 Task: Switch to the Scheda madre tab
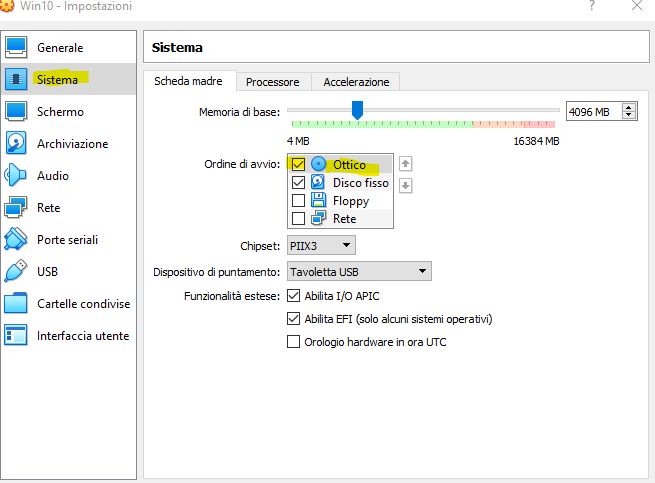[x=188, y=81]
